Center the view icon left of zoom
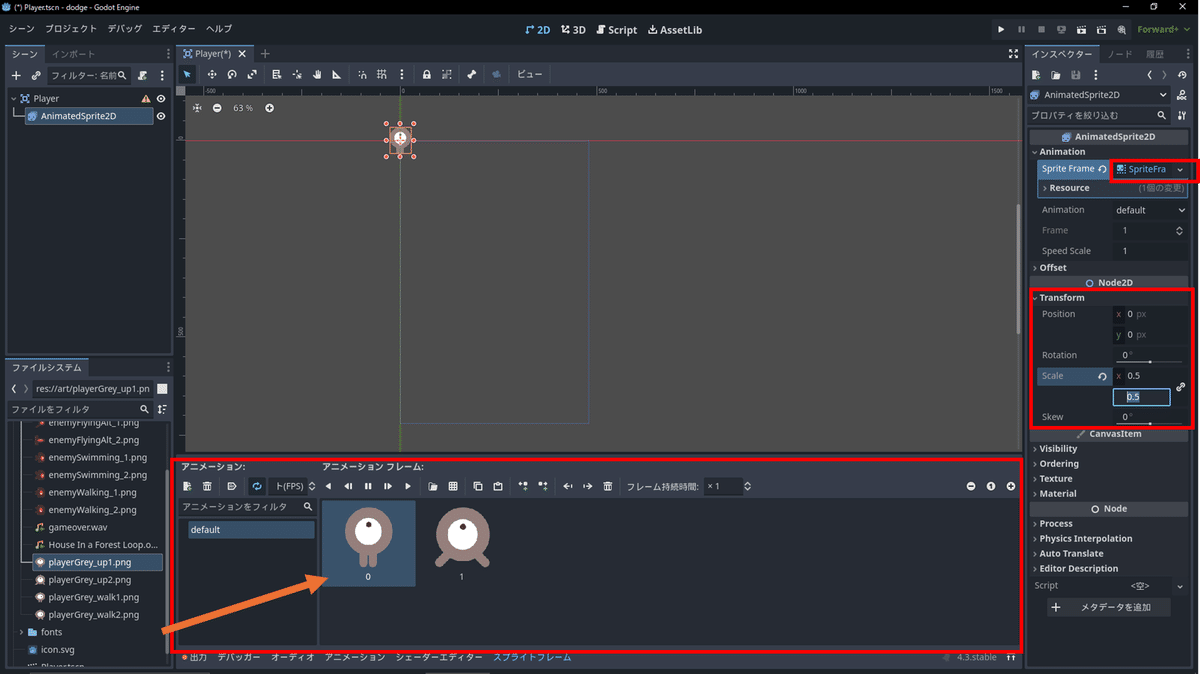The height and width of the screenshot is (674, 1200). [197, 108]
